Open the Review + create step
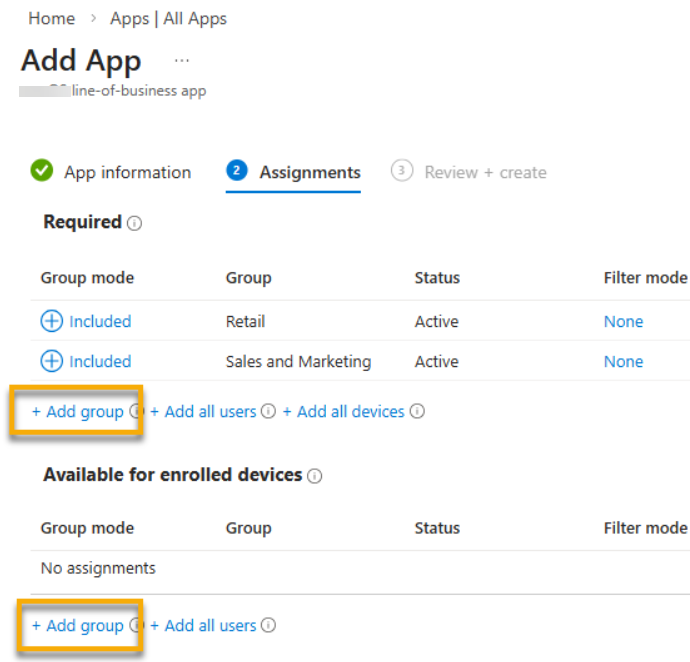 (485, 172)
